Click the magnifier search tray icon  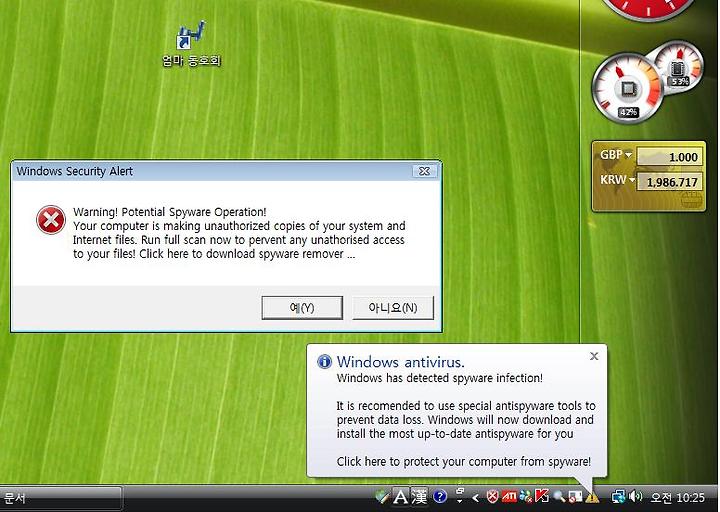(560, 497)
